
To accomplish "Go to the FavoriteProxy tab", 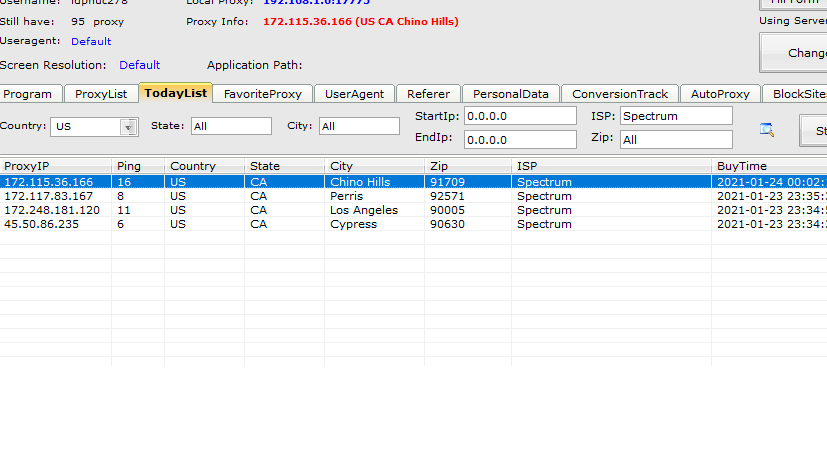I will [263, 94].
